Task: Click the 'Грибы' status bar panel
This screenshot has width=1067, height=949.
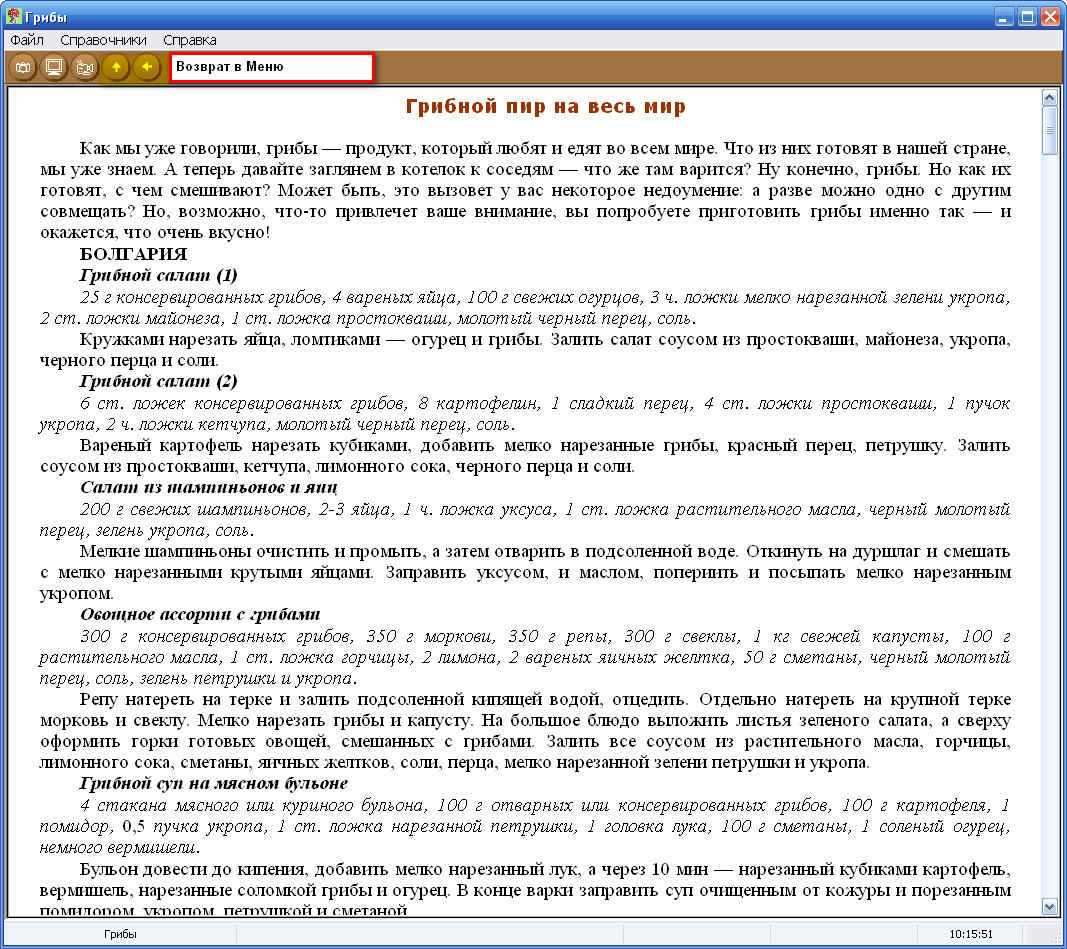Action: [x=120, y=933]
